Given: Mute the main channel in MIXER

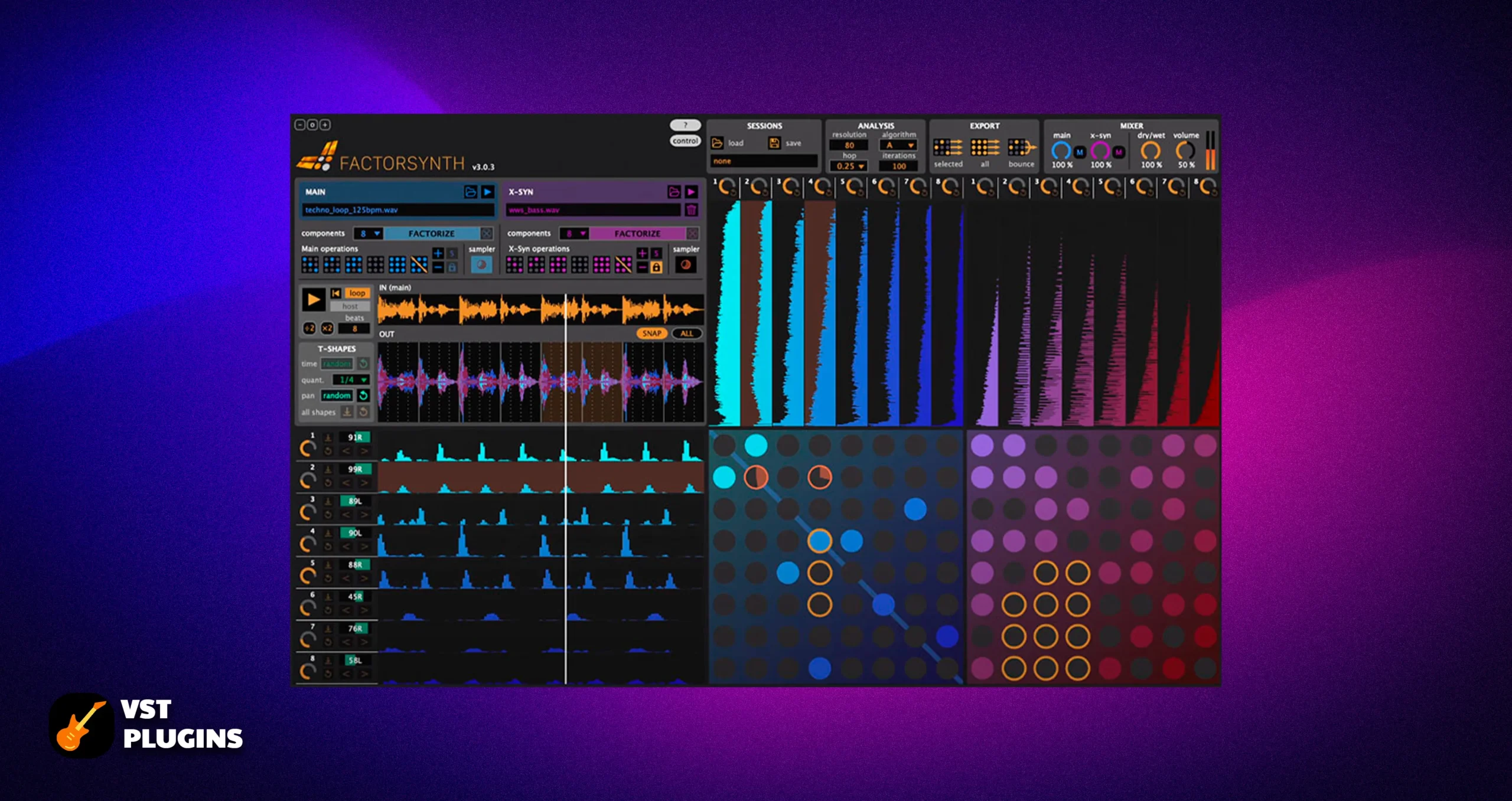Looking at the screenshot, I should tap(1080, 152).
